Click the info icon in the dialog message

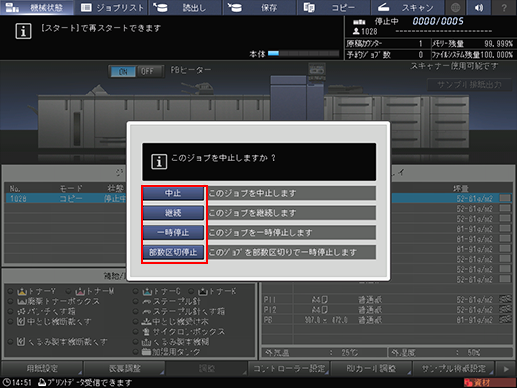coord(159,162)
